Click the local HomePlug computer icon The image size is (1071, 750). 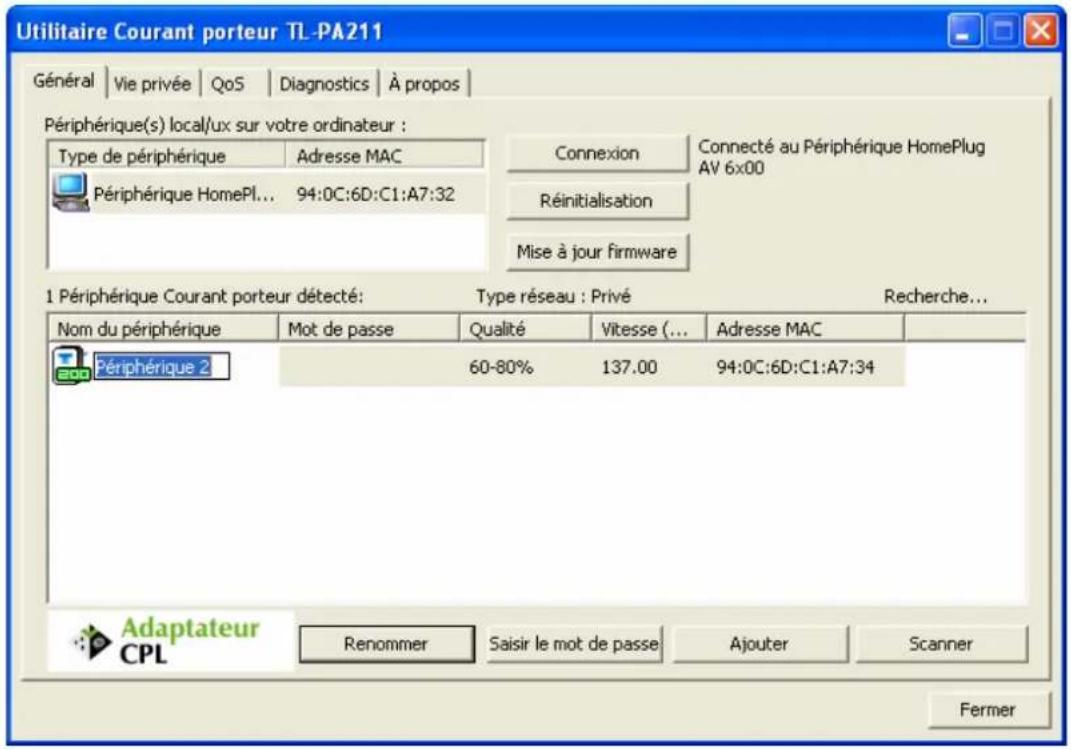point(70,193)
